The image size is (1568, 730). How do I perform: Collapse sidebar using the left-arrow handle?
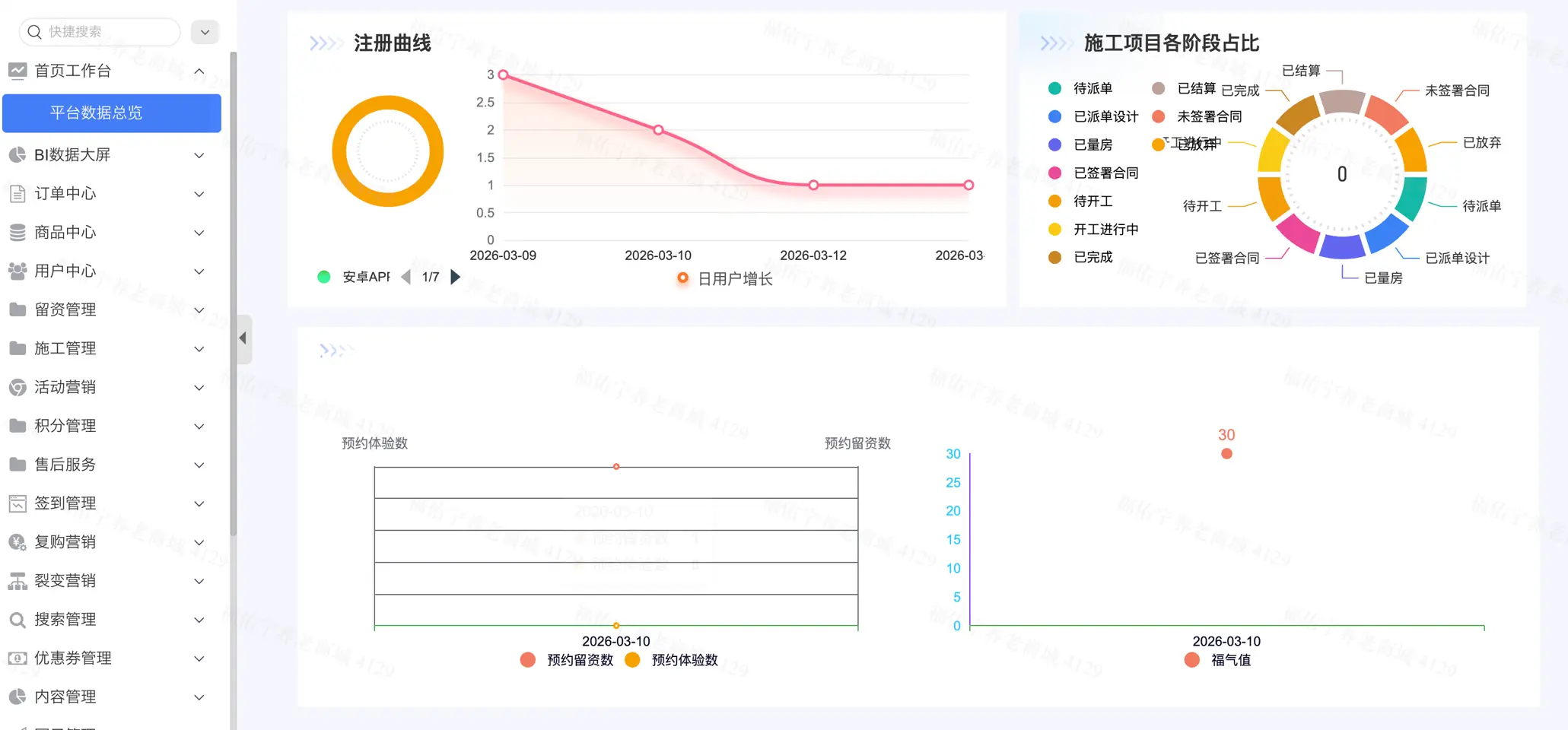pos(243,338)
